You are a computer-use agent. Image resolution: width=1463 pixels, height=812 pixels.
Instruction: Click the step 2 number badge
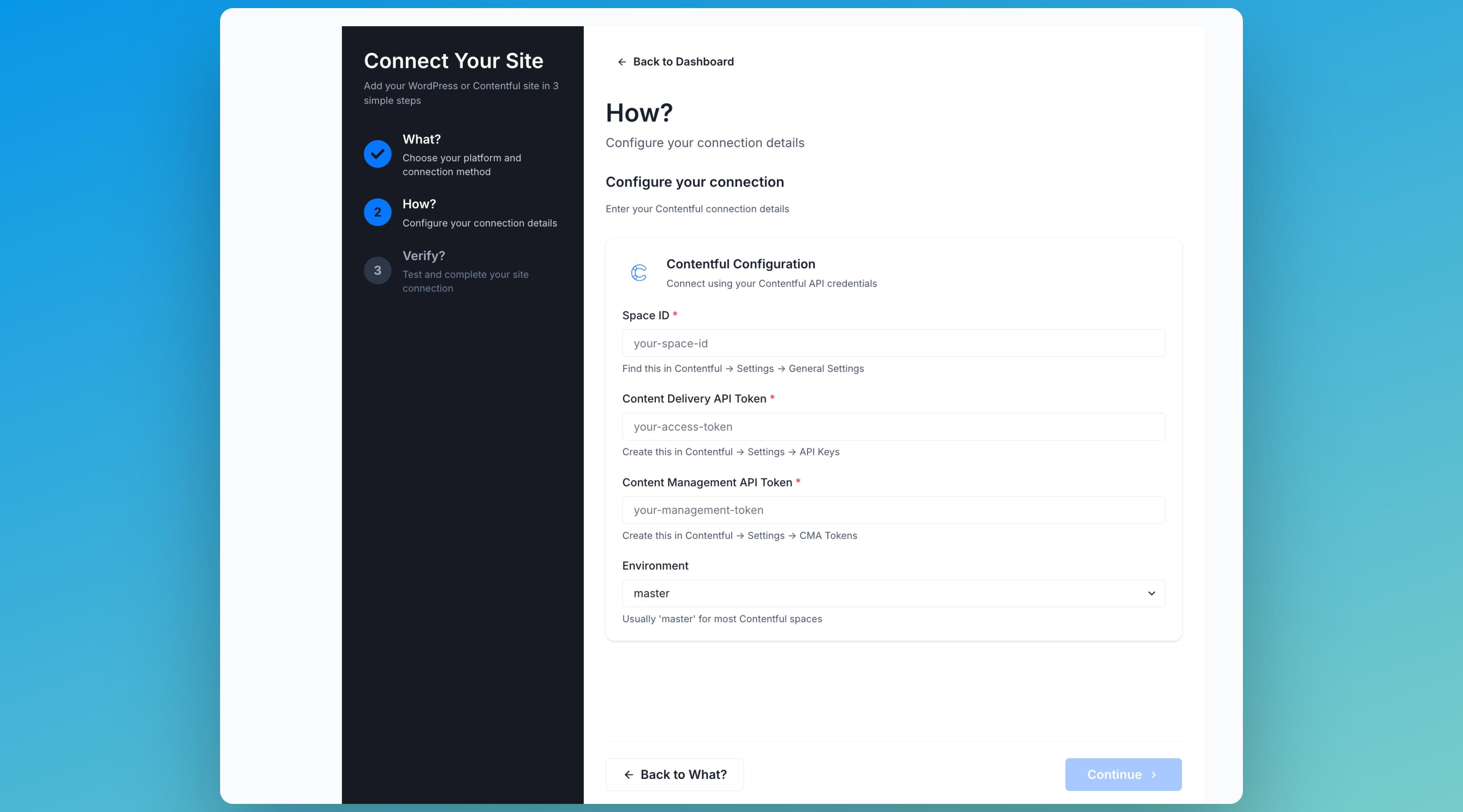click(377, 212)
